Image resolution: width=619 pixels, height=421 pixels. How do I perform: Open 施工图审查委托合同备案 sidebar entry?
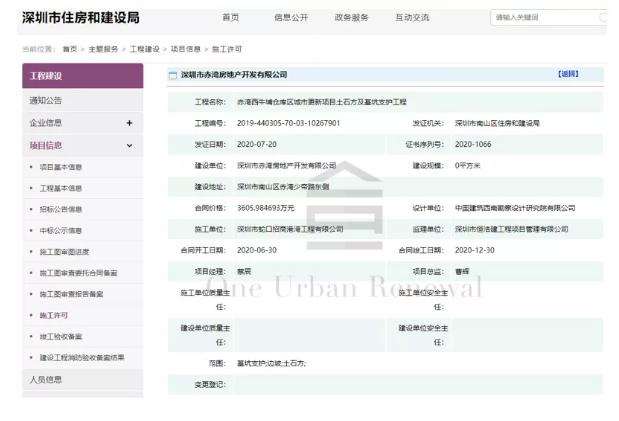click(x=78, y=273)
